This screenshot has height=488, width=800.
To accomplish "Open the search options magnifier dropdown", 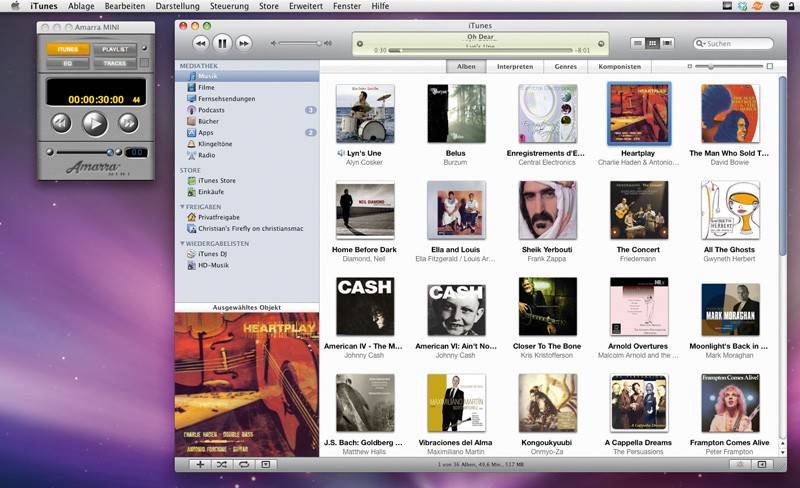I will (701, 44).
